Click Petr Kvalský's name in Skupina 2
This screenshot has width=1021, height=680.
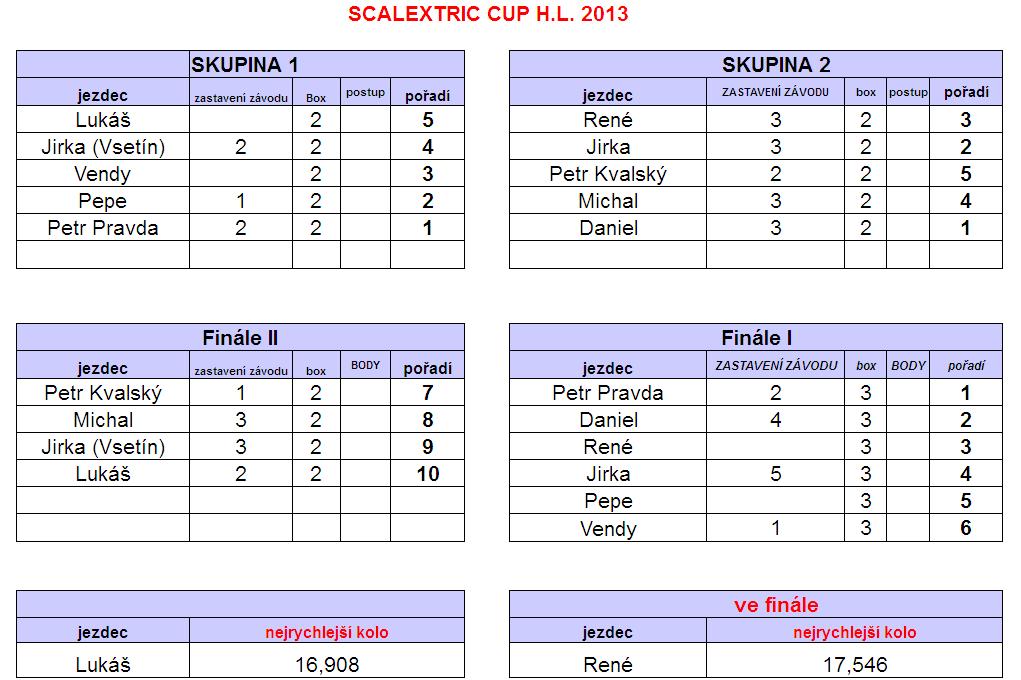(608, 174)
